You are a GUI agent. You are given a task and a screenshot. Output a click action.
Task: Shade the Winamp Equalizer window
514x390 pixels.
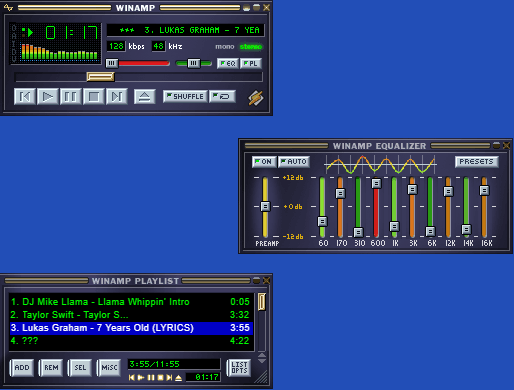[x=496, y=145]
